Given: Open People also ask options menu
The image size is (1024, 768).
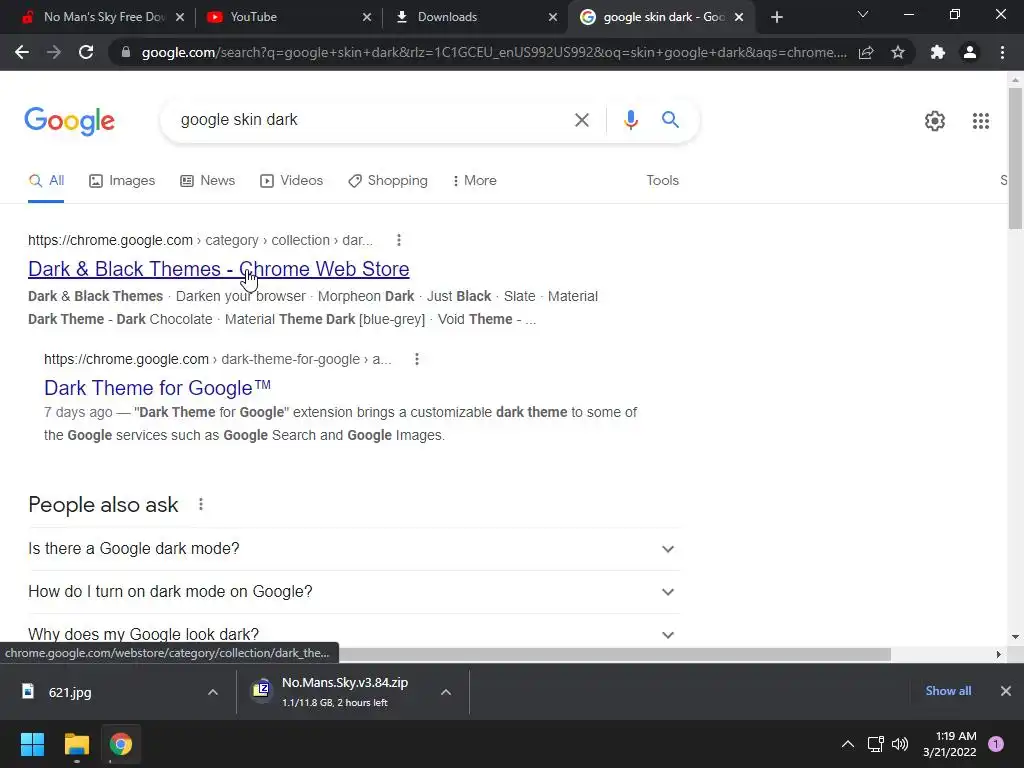Looking at the screenshot, I should 200,504.
